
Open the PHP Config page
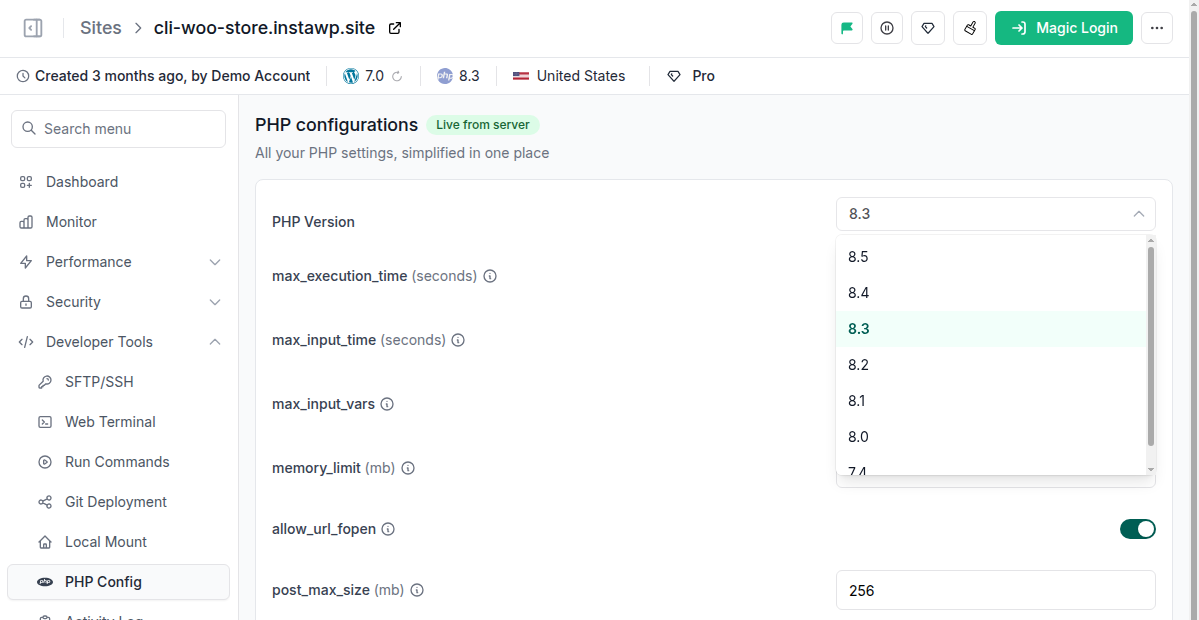119,582
